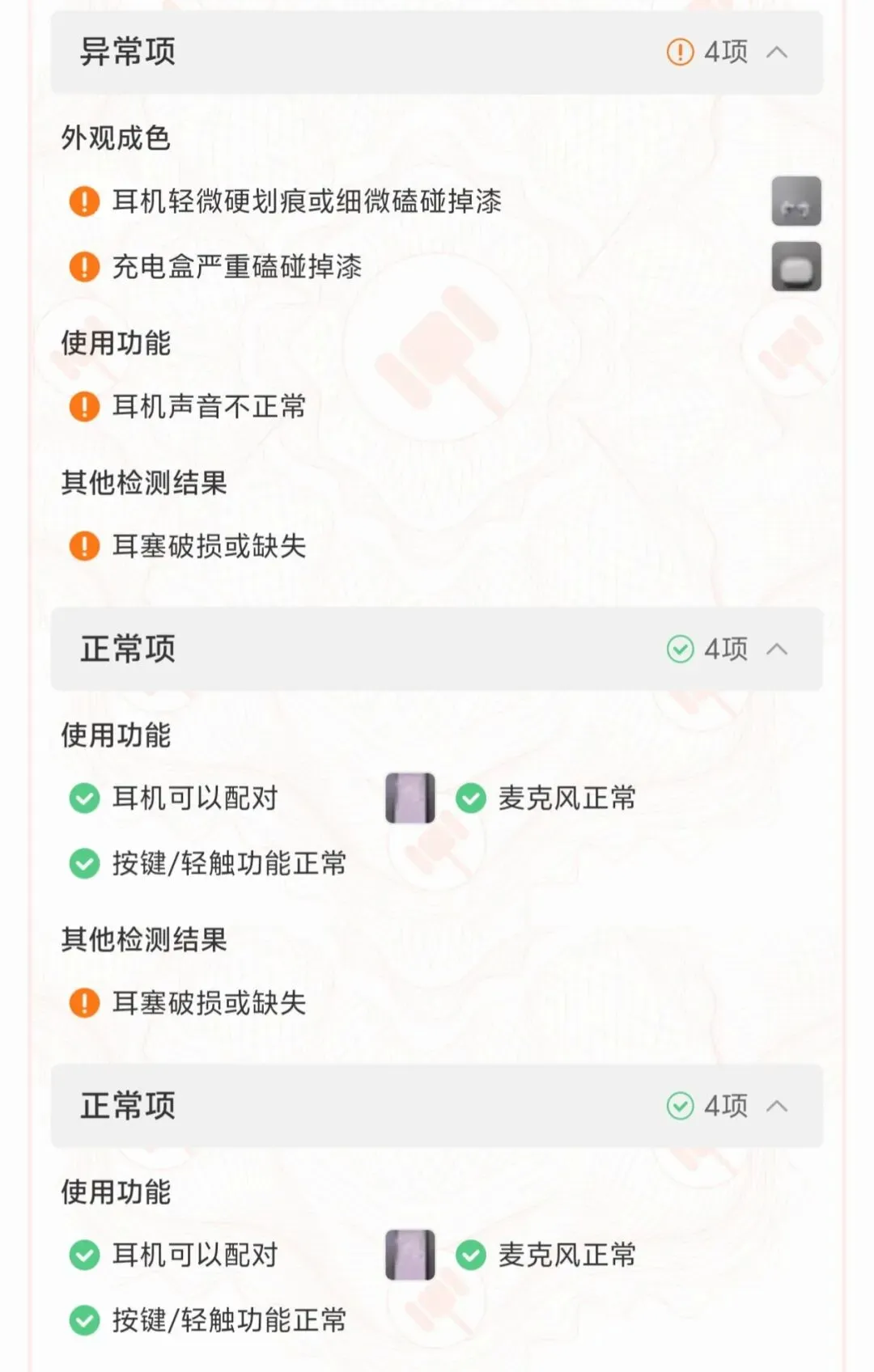
Task: Tap the second 正常项 header title
Action: [128, 1105]
